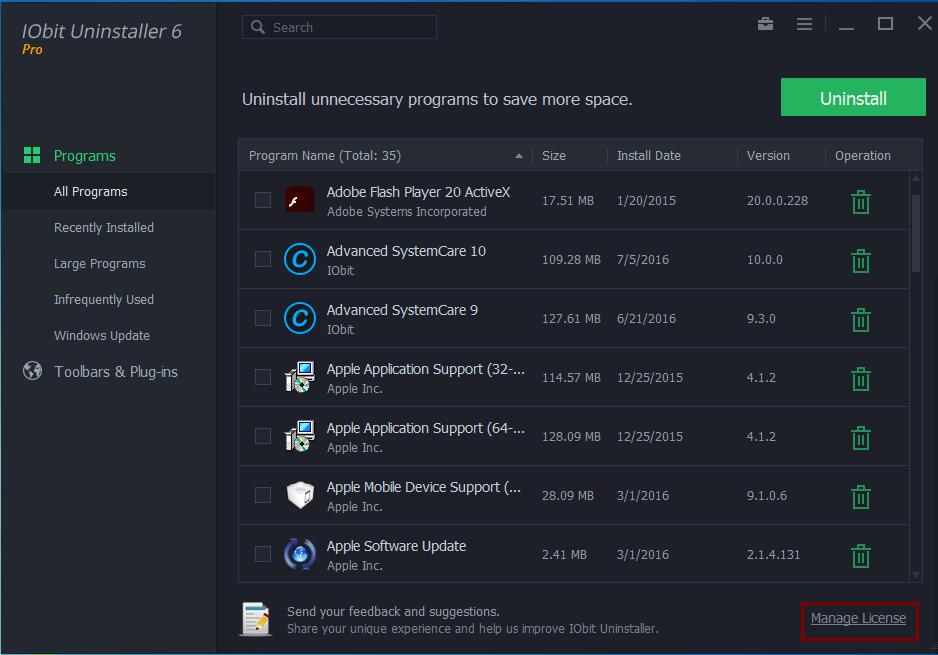Select the Advanced SystemCare 9 checkbox
Image resolution: width=938 pixels, height=655 pixels.
(x=263, y=318)
